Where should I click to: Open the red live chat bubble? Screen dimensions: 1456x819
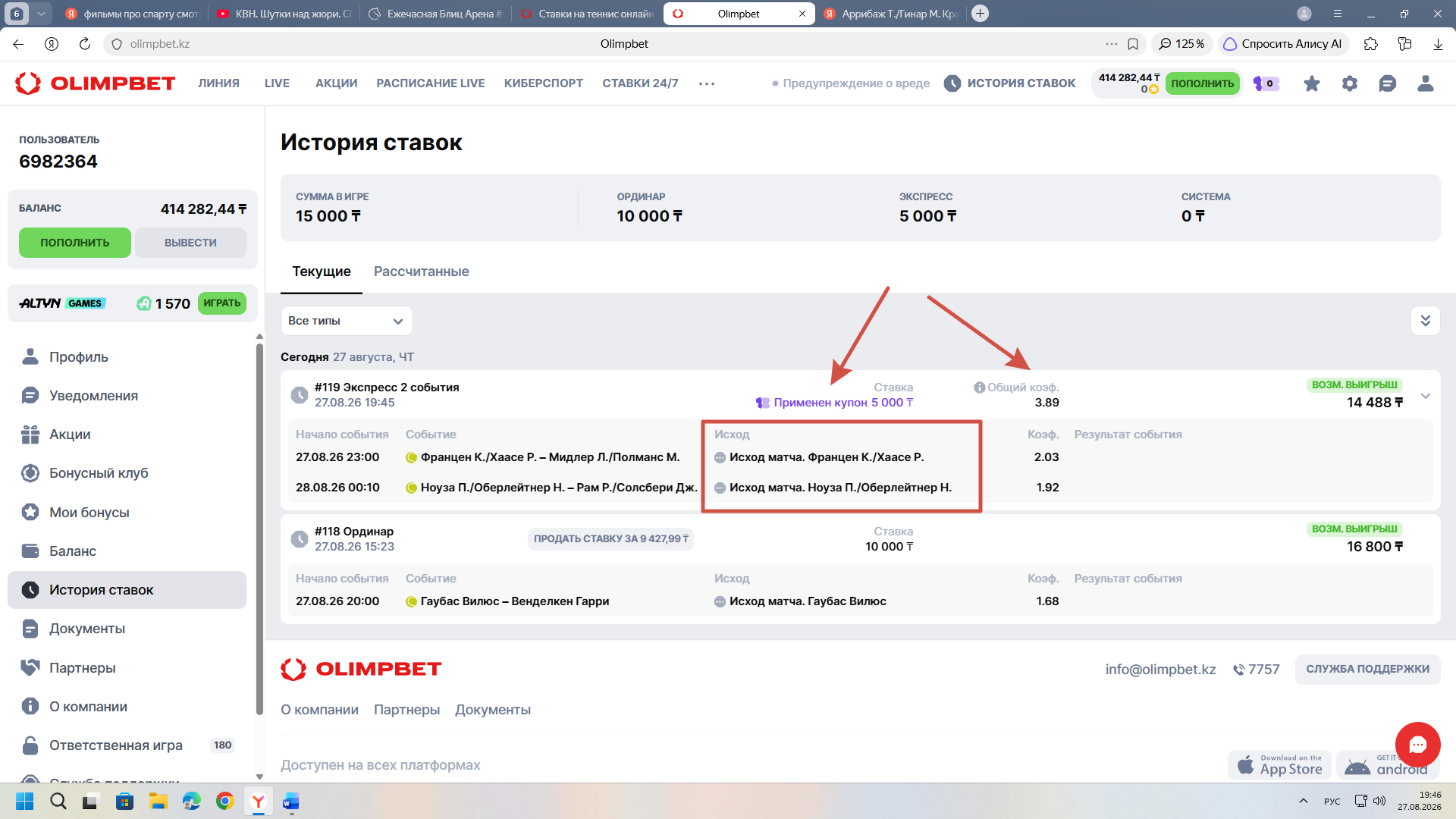click(1417, 745)
